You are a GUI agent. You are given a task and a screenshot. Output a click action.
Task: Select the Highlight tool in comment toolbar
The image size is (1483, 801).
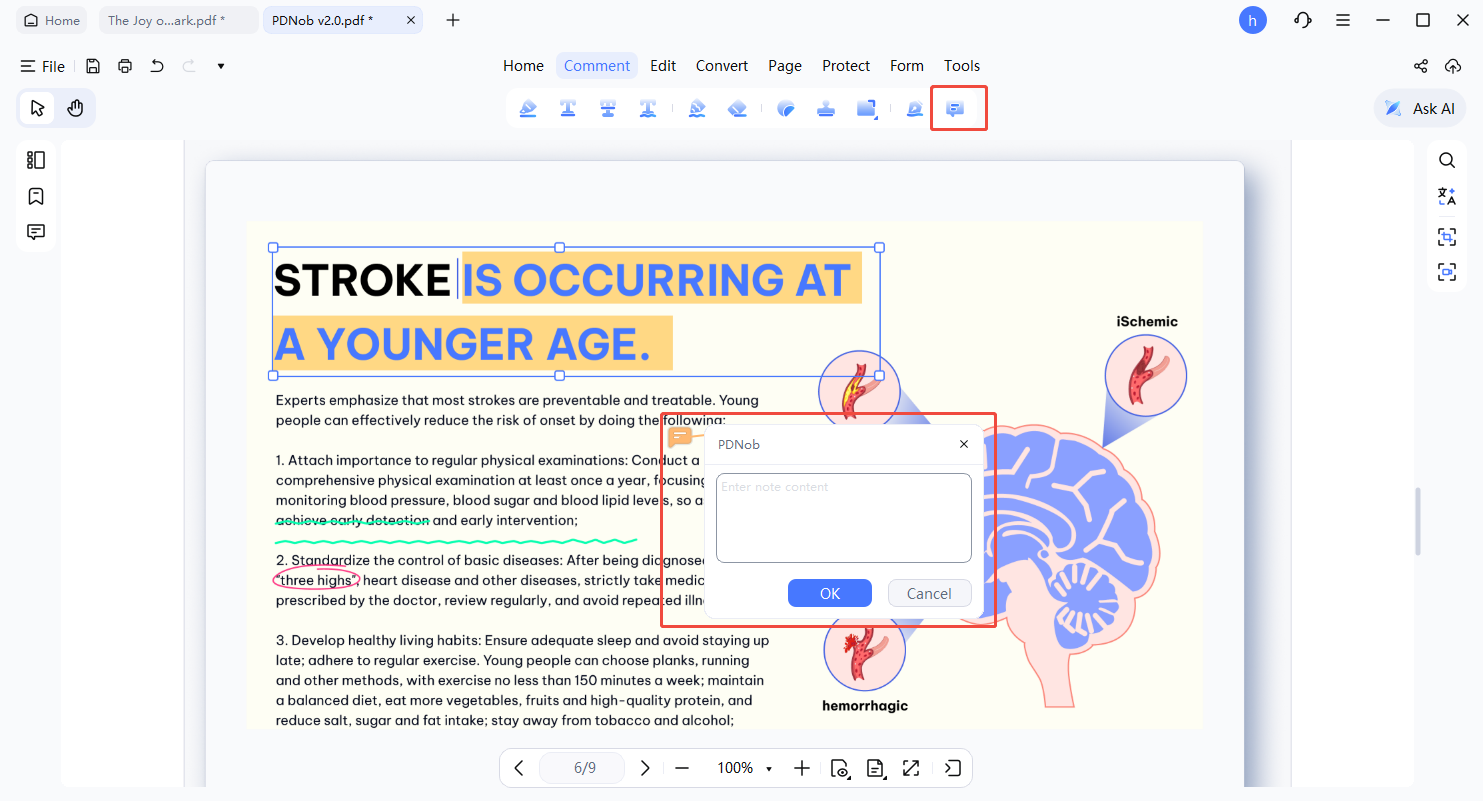(528, 109)
